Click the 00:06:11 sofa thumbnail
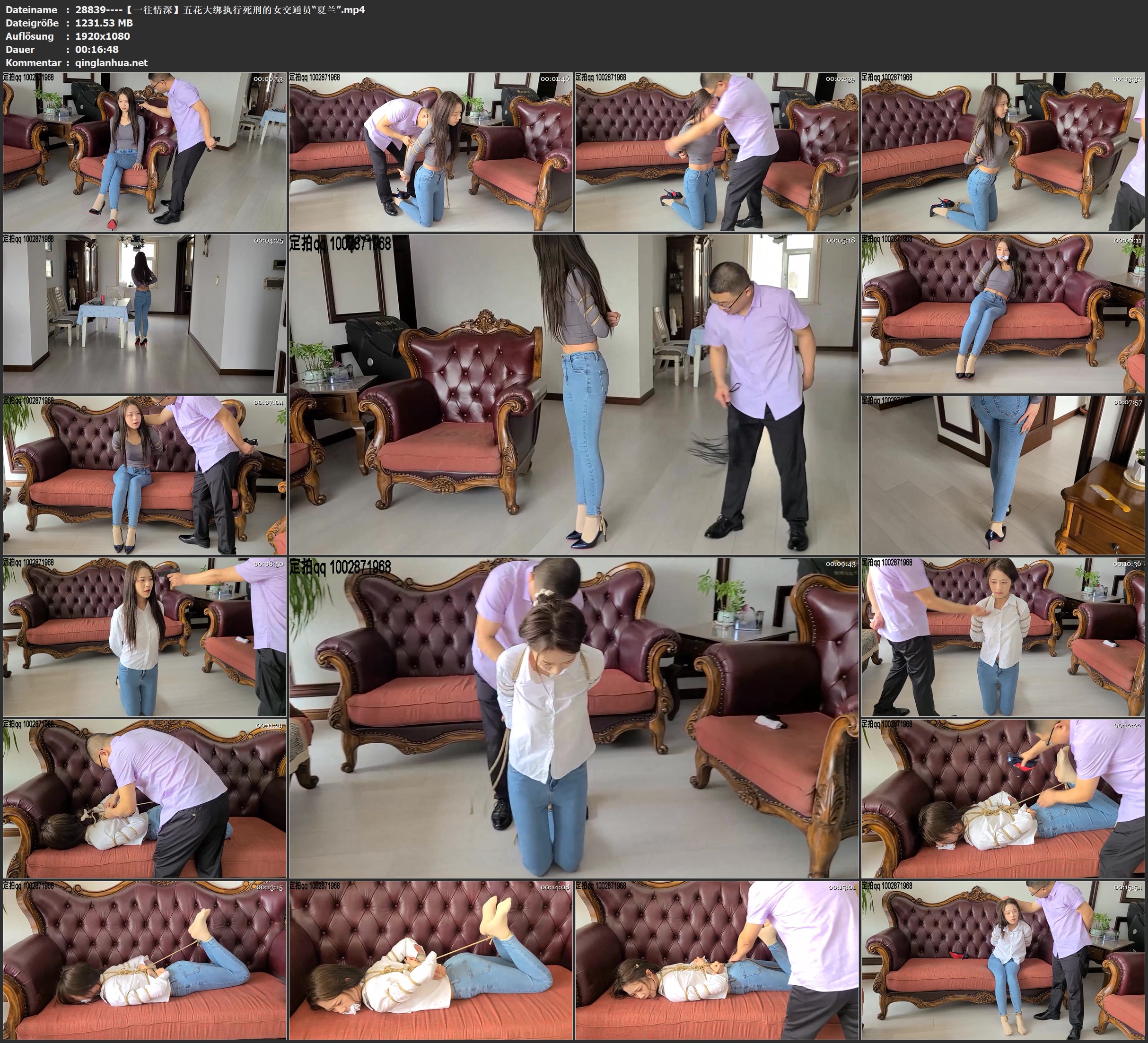The height and width of the screenshot is (1043, 1148). pyautogui.click(x=1003, y=313)
